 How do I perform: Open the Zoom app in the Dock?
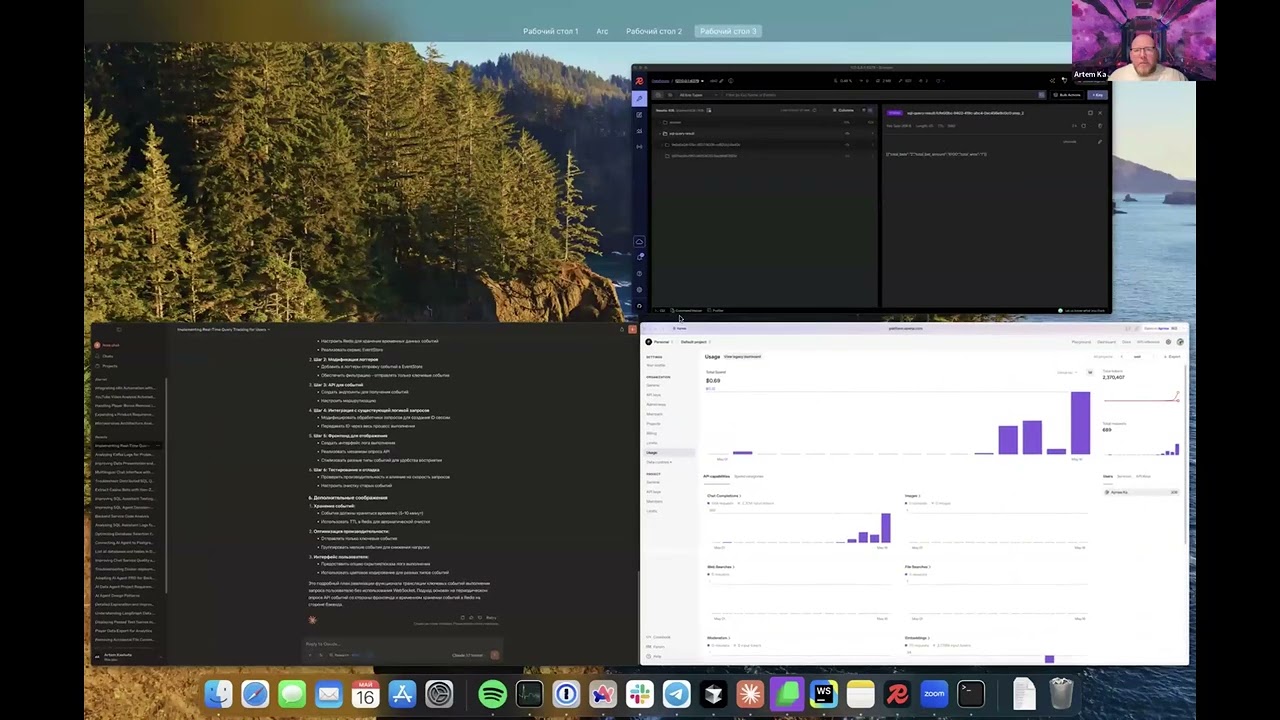[934, 694]
